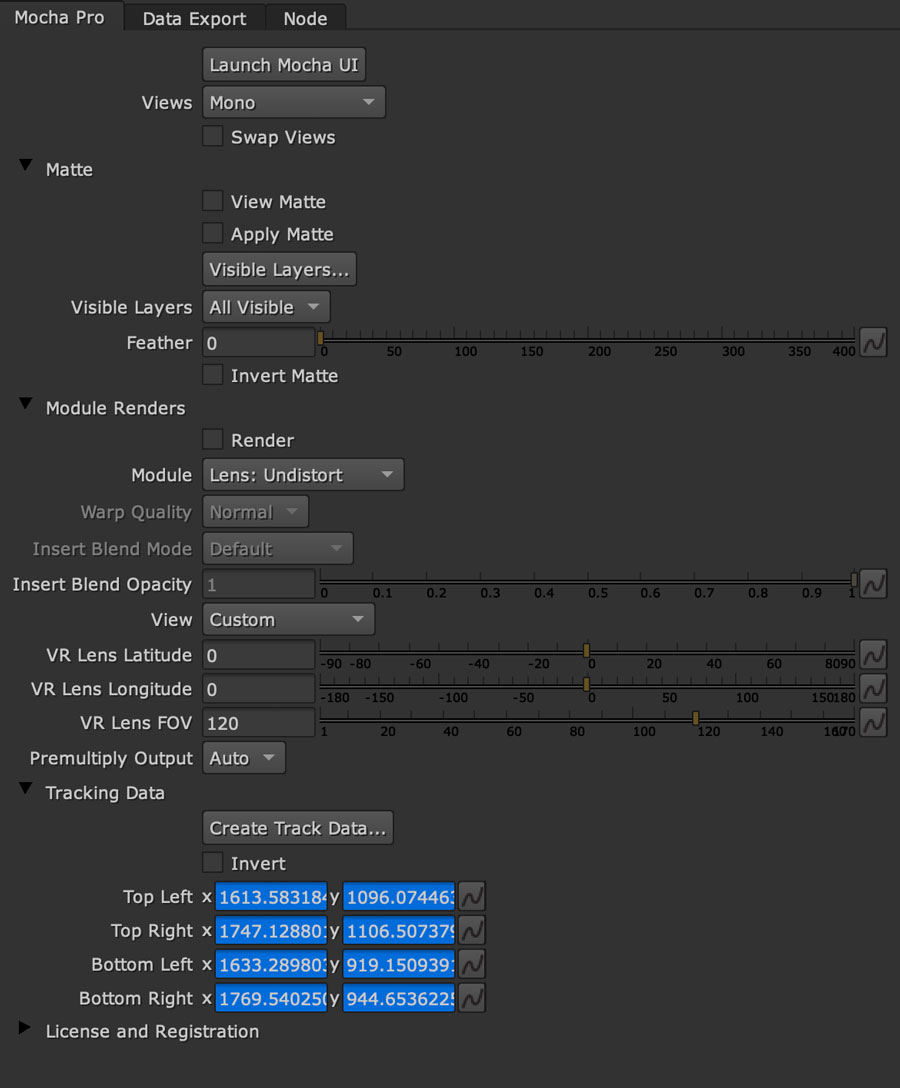Image resolution: width=900 pixels, height=1088 pixels.
Task: Click the Insert Blend Opacity value field
Action: point(259,584)
